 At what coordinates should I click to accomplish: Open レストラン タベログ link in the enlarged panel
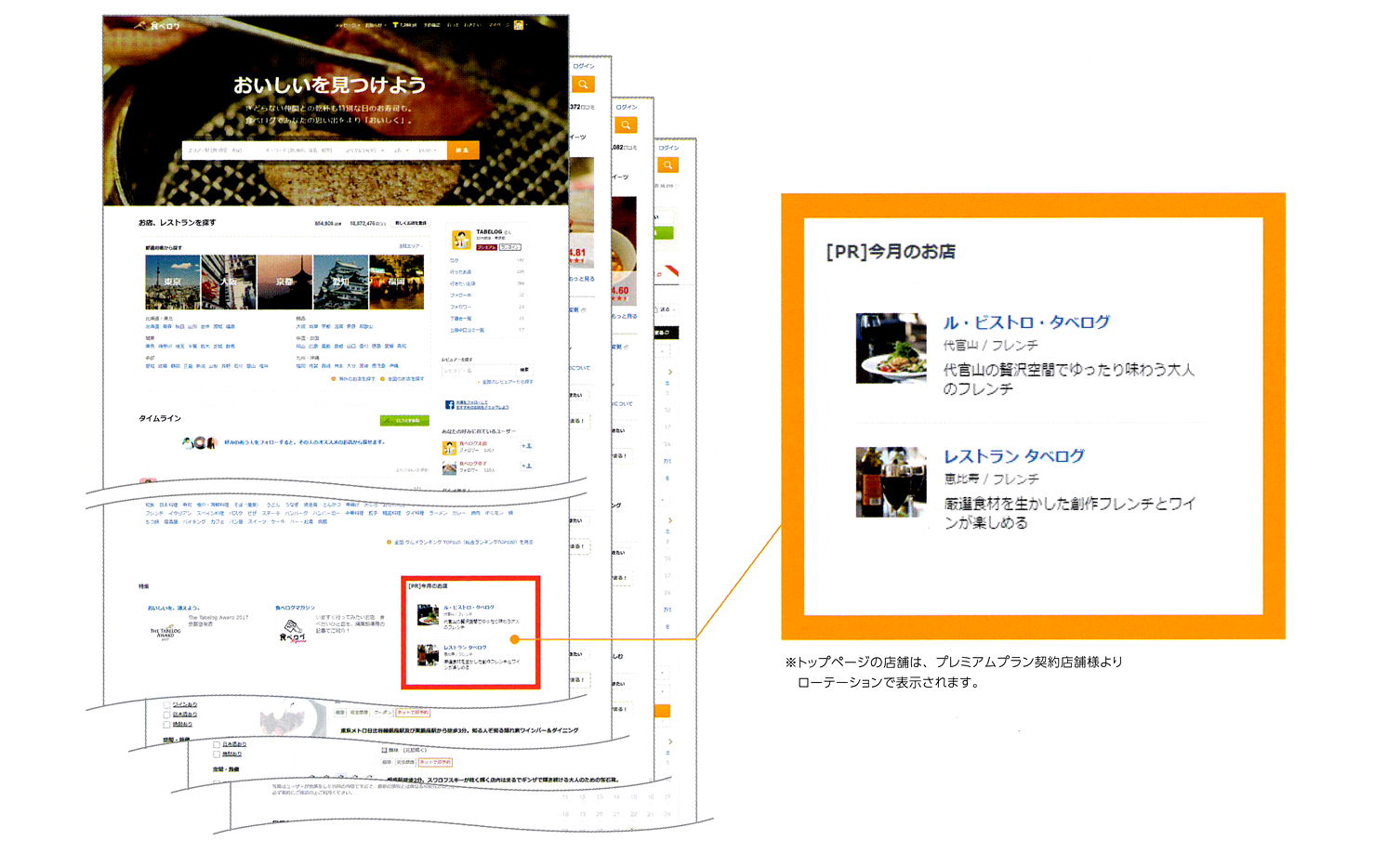pos(1013,456)
